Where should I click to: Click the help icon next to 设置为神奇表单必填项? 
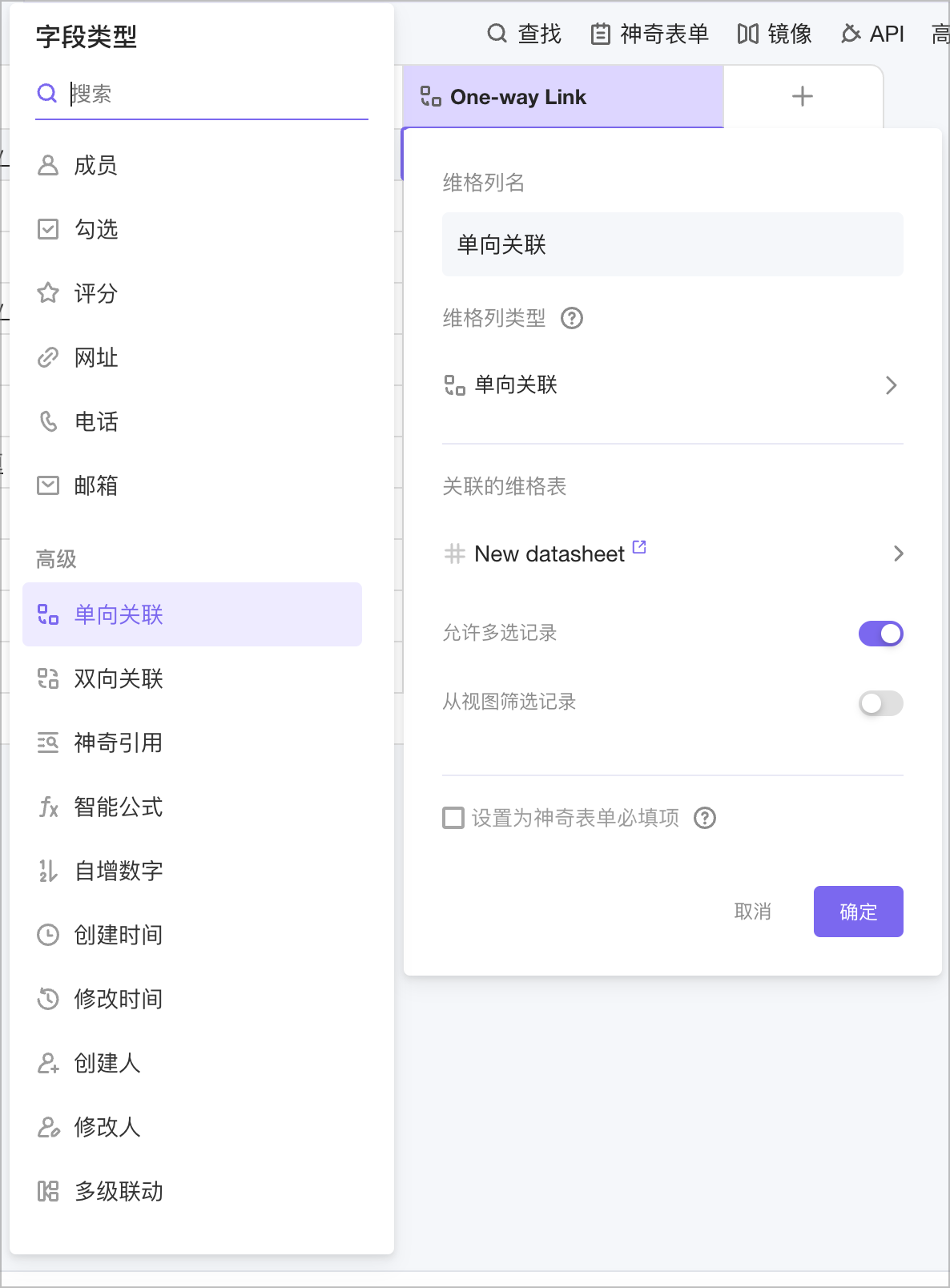[704, 818]
